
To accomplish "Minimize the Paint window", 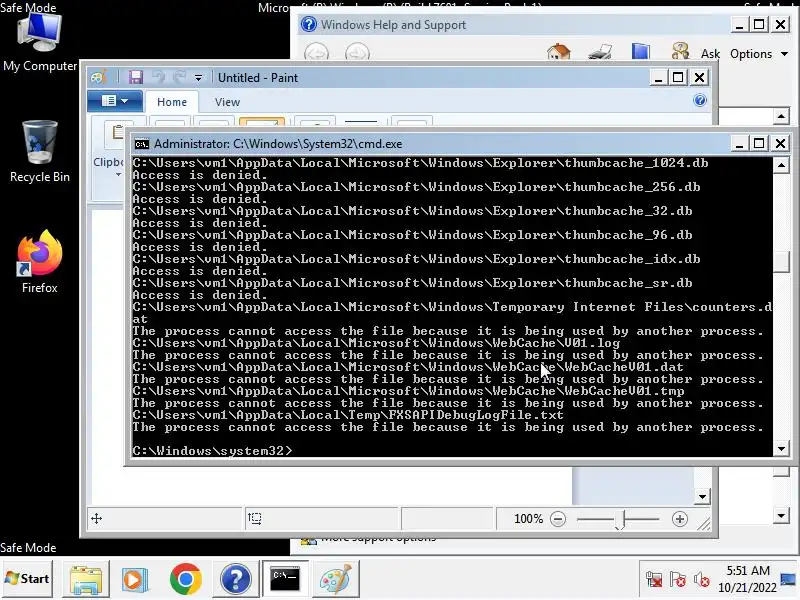I will 658,78.
